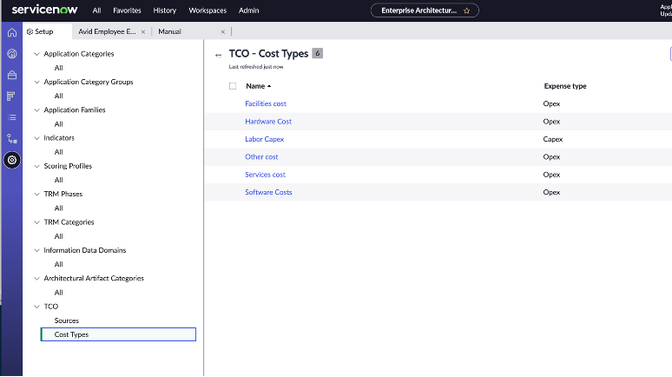Screen dimensions: 672x377
Task: Switch to the Avid Employee E... tab
Action: coord(107,32)
